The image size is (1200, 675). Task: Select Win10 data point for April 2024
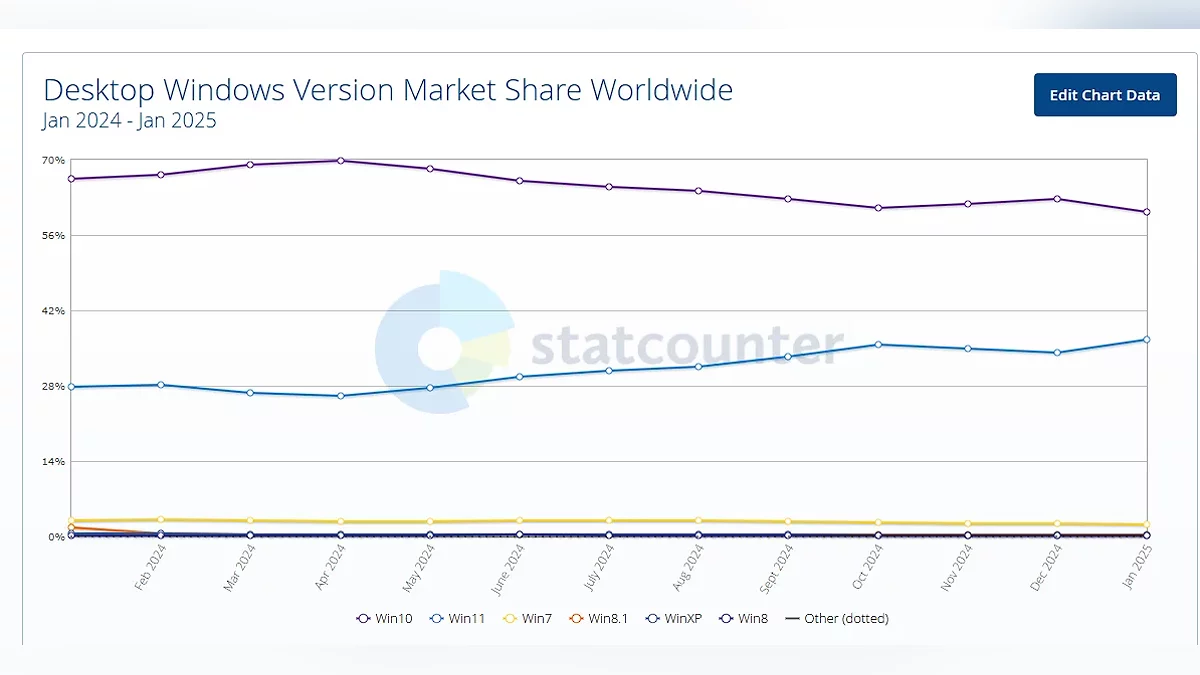tap(341, 161)
